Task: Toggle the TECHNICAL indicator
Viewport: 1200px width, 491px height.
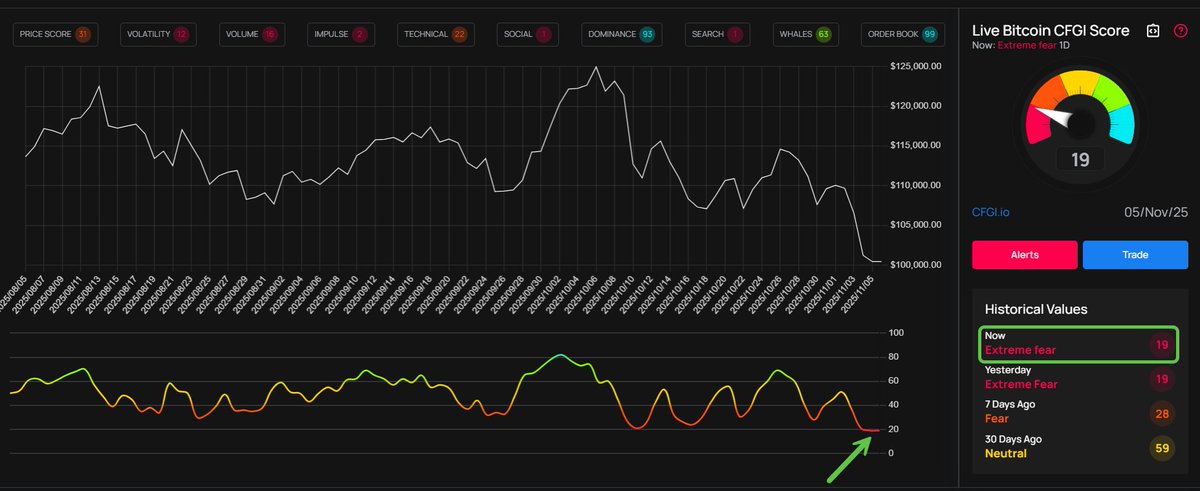Action: pyautogui.click(x=435, y=34)
